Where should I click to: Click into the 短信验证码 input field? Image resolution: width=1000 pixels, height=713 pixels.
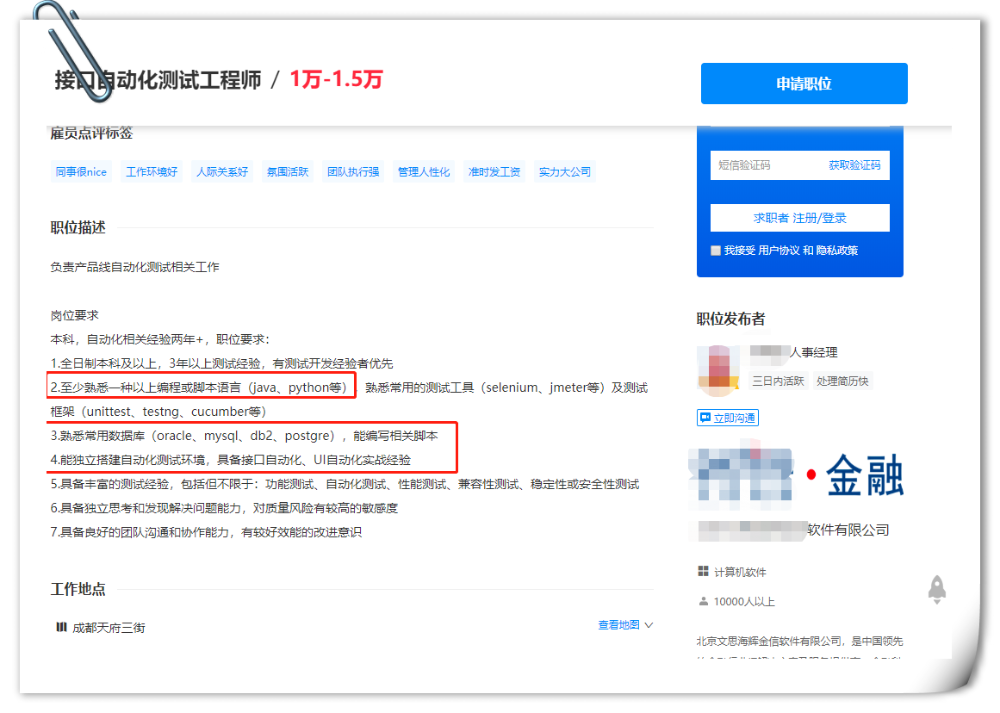(x=767, y=165)
